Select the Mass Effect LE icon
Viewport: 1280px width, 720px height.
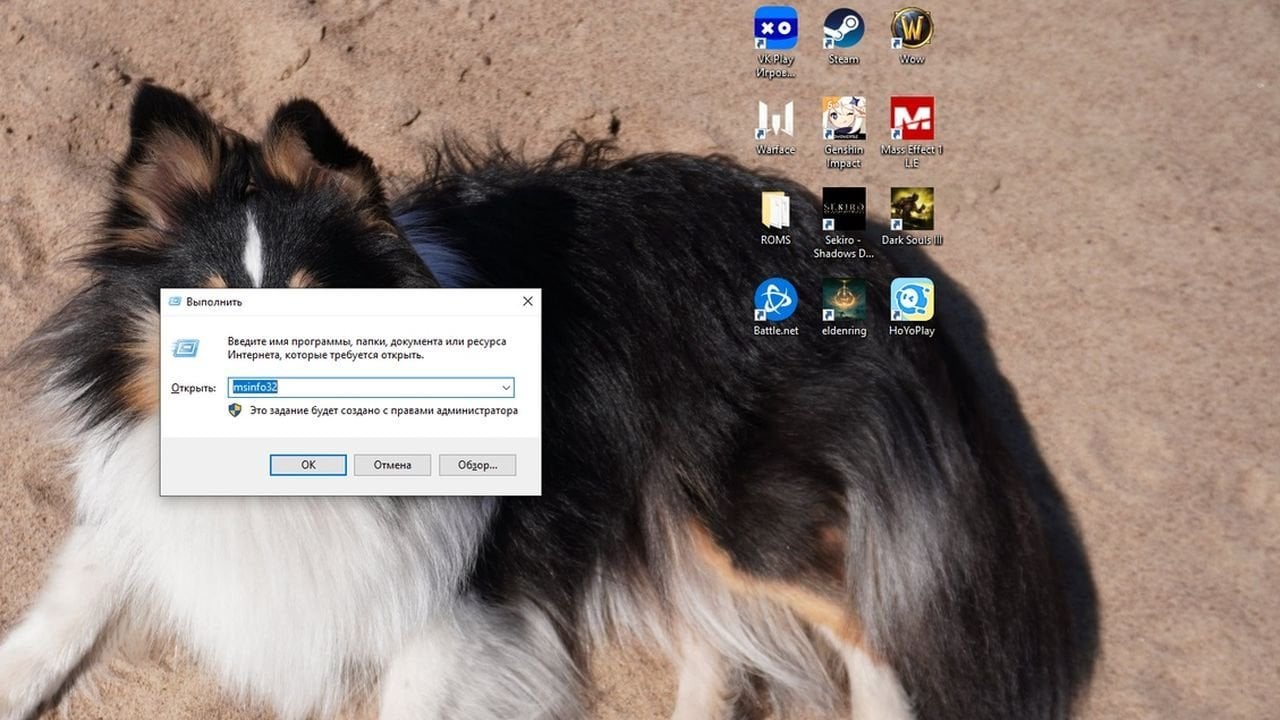click(911, 119)
